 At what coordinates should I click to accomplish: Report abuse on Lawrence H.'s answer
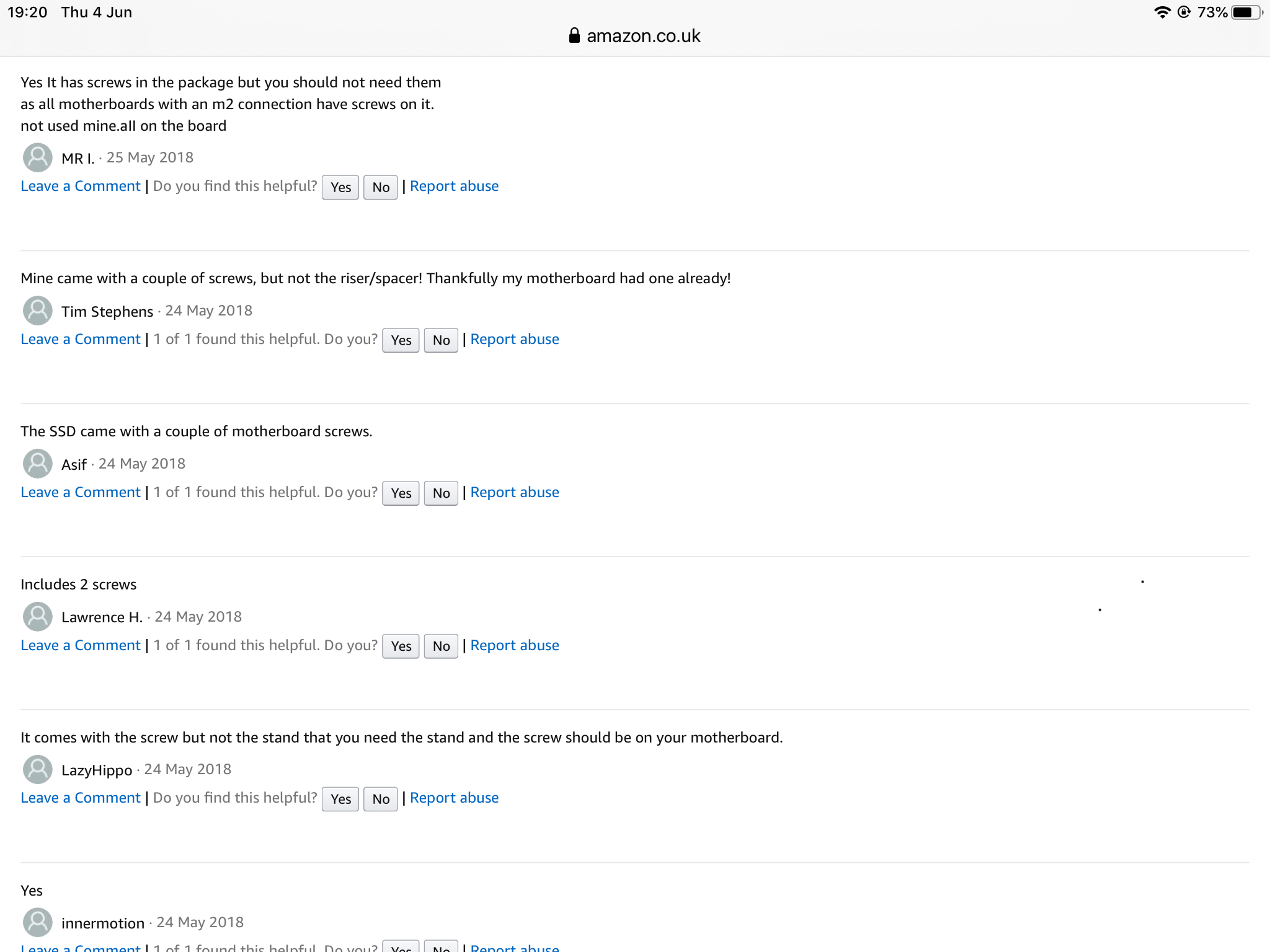click(x=515, y=645)
